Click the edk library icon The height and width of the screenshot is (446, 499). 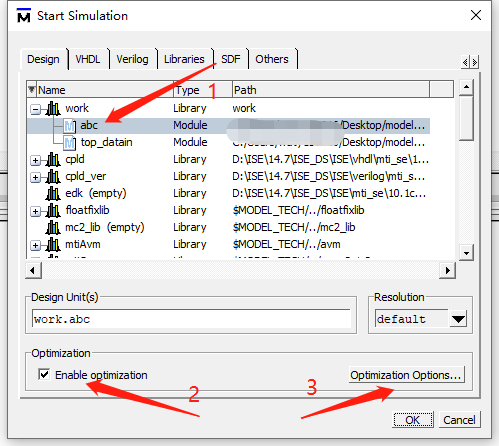click(53, 194)
